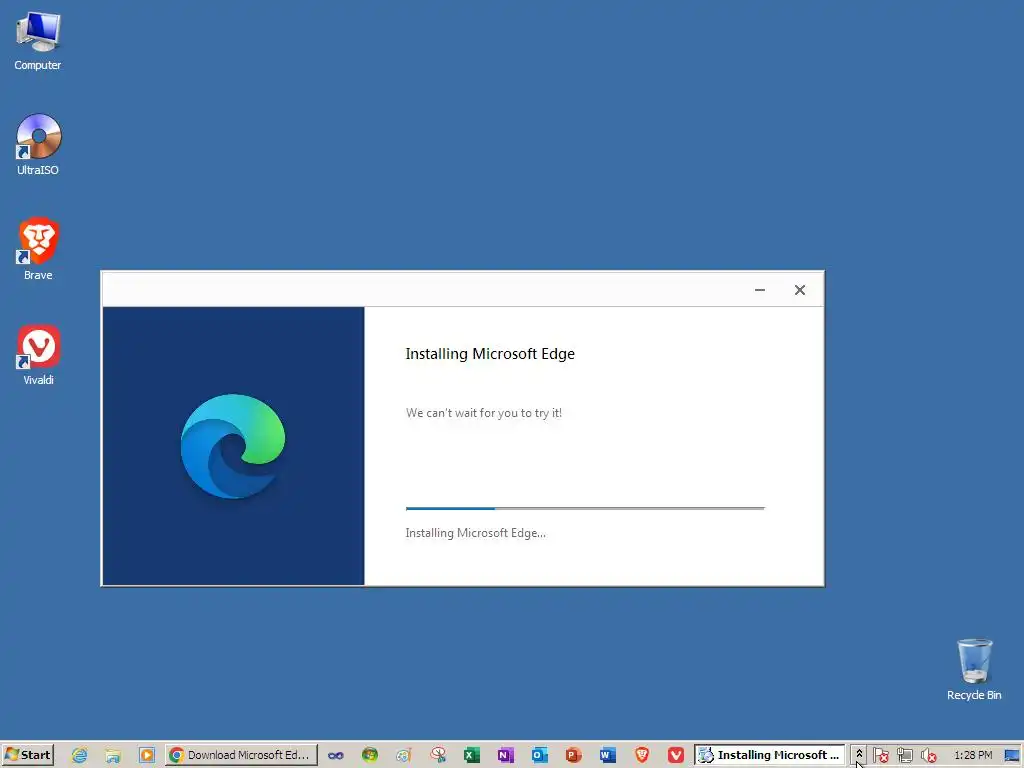The width and height of the screenshot is (1024, 768).
Task: Launch Word from the taskbar
Action: pyautogui.click(x=607, y=756)
